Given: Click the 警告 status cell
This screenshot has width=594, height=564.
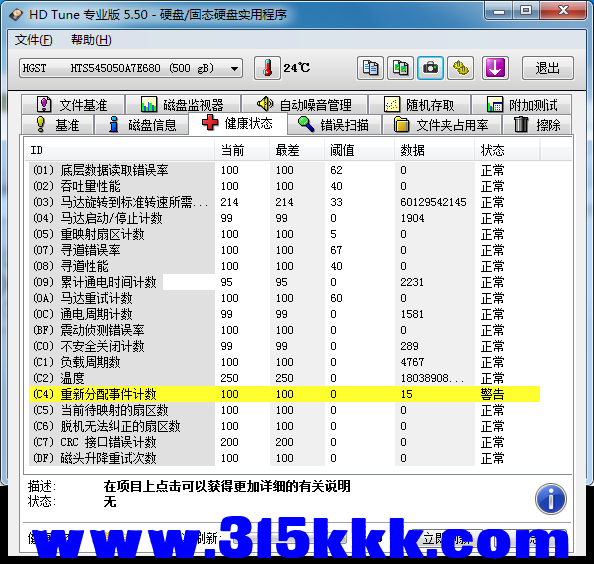Looking at the screenshot, I should (492, 394).
